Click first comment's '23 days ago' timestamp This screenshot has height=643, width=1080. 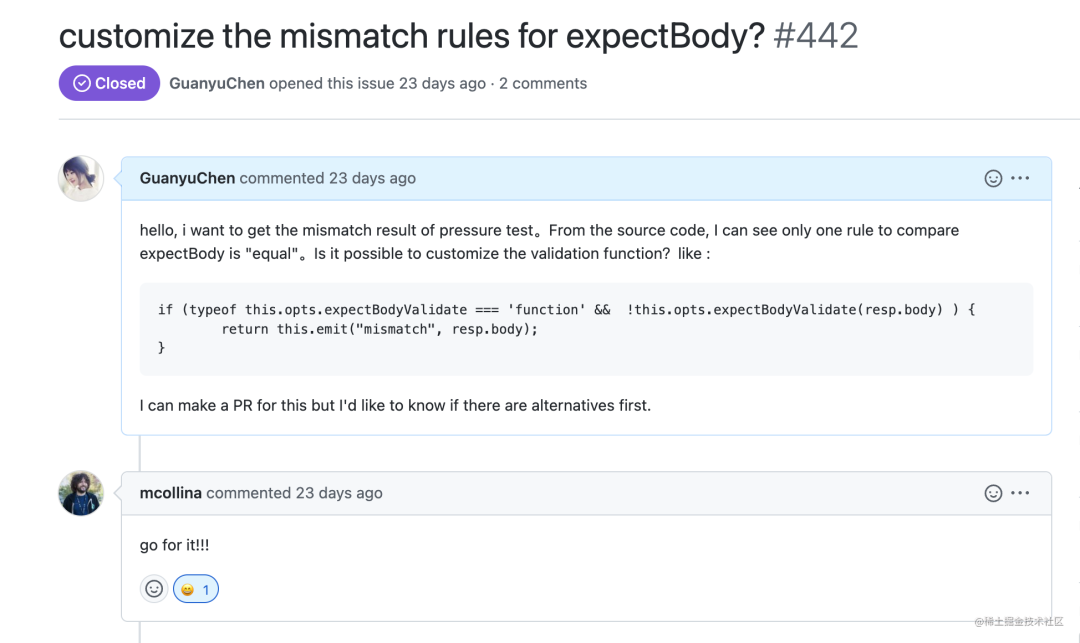(x=372, y=178)
